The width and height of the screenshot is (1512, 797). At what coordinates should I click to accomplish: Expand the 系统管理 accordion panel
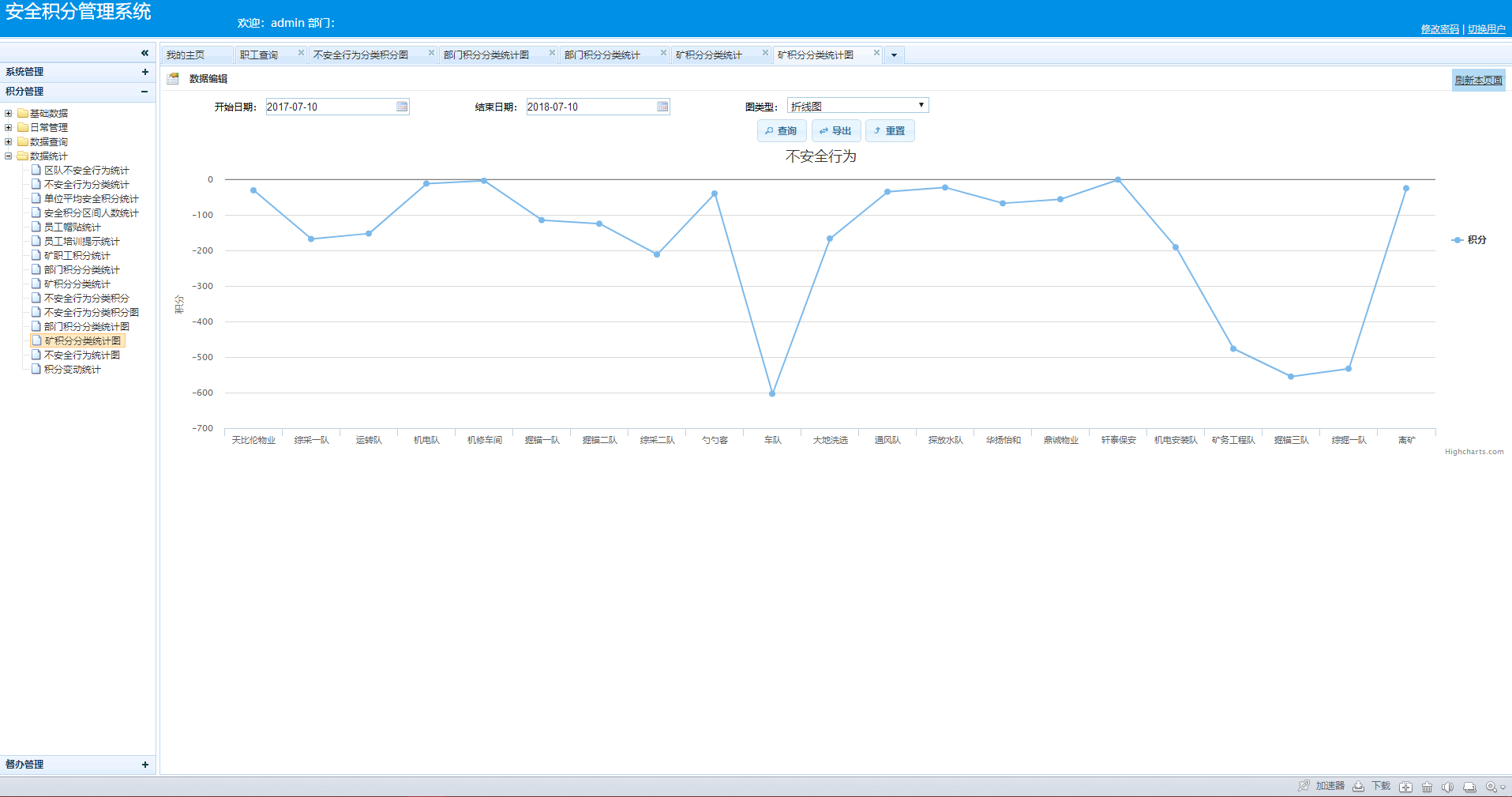click(144, 72)
